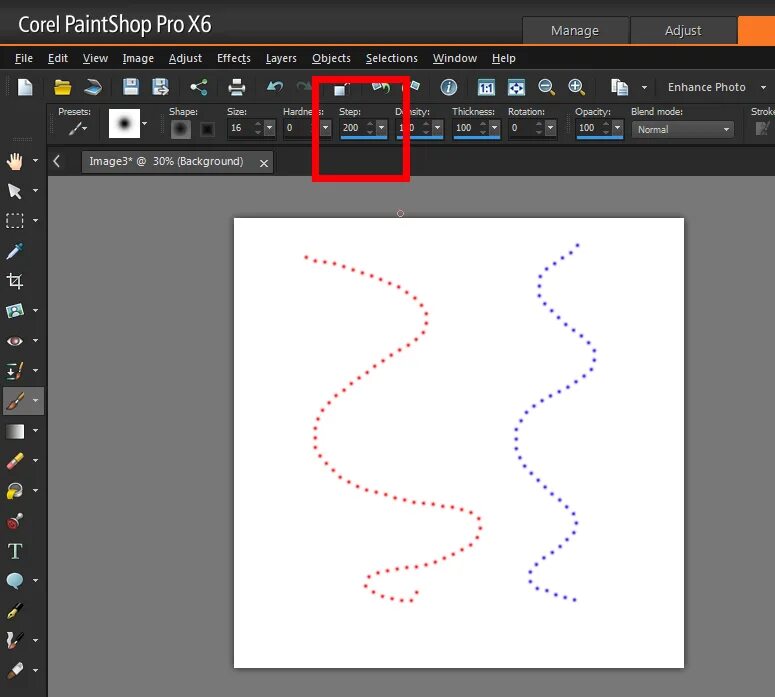775x697 pixels.
Task: Choose the round brush shape
Action: pyautogui.click(x=181, y=130)
